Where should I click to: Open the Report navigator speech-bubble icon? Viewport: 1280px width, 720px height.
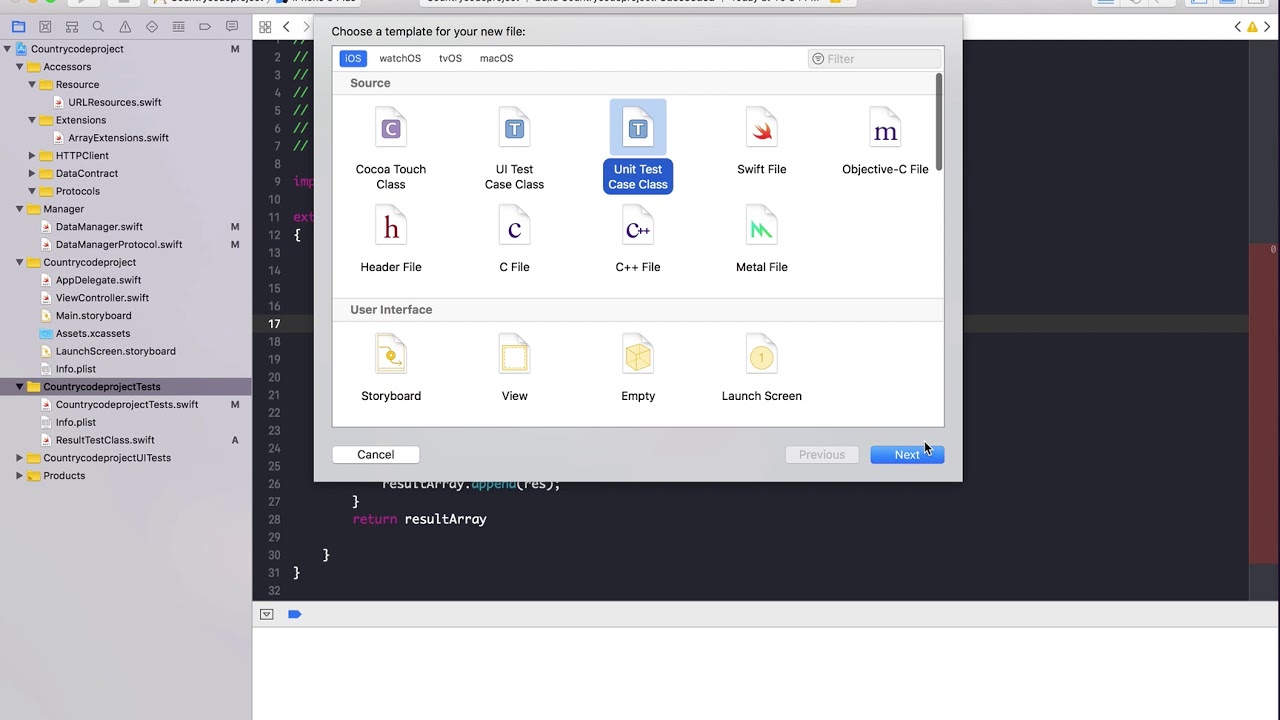(x=232, y=27)
